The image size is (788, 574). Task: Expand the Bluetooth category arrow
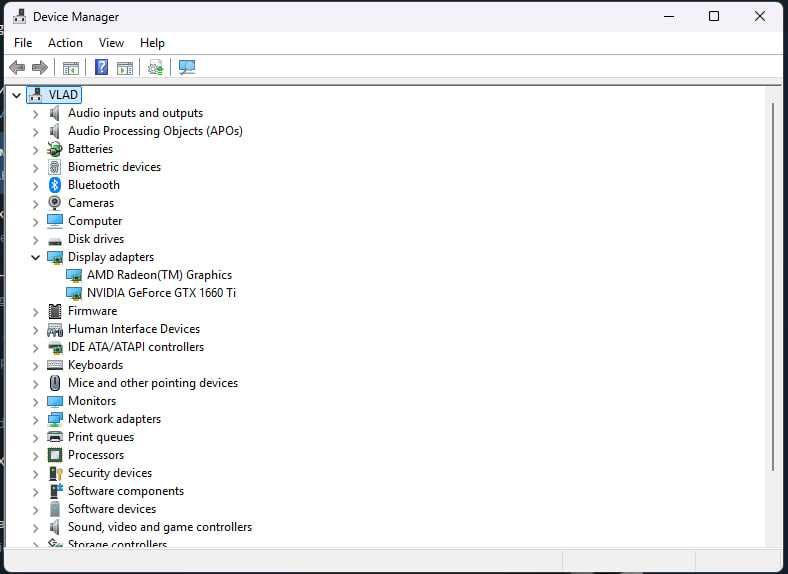pyautogui.click(x=35, y=185)
